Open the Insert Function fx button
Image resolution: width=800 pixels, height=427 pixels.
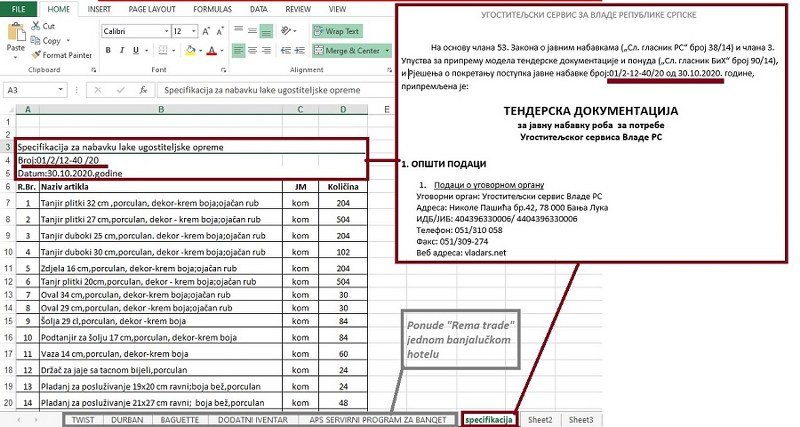(x=143, y=90)
